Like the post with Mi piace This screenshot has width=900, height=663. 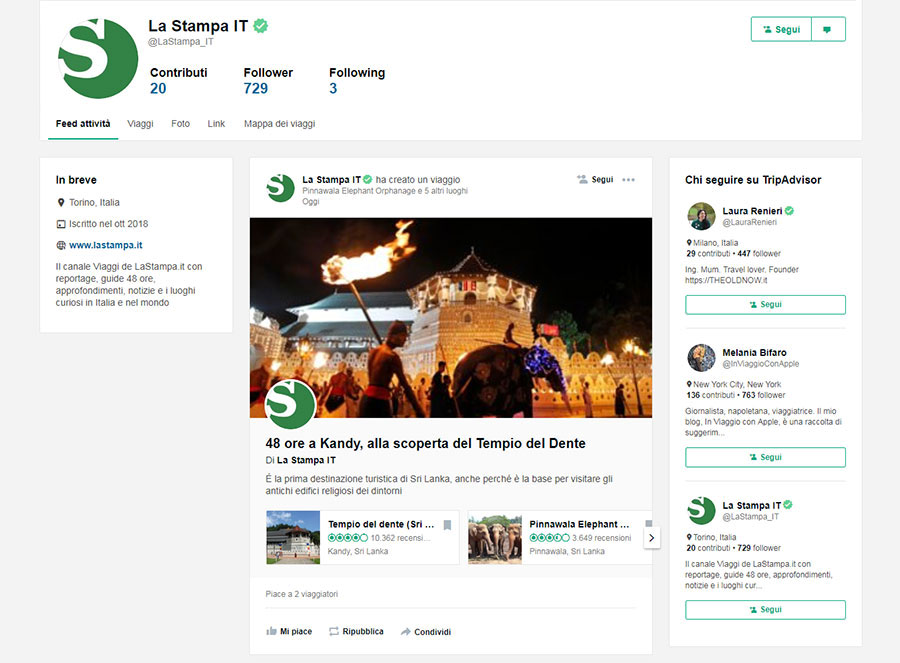(289, 631)
